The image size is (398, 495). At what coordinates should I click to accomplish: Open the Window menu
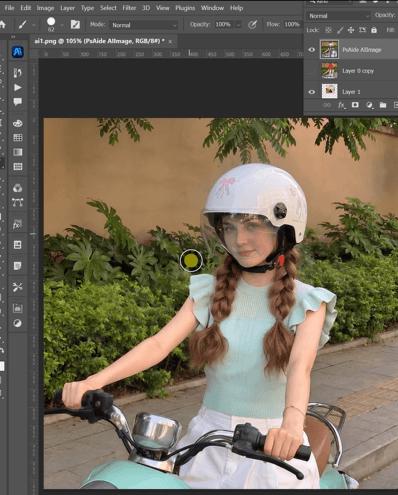point(212,8)
